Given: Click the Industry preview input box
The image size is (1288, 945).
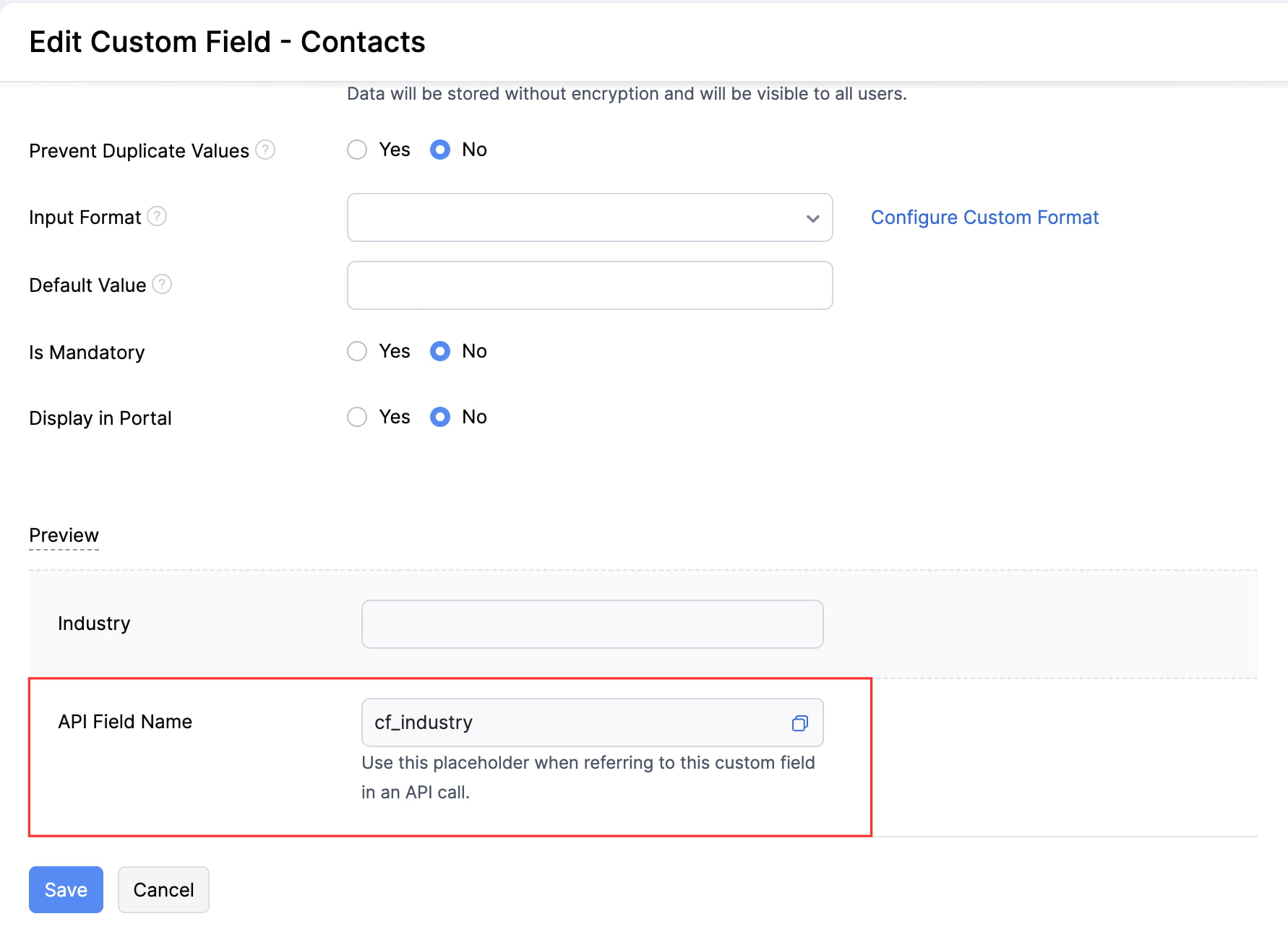Looking at the screenshot, I should click(592, 623).
